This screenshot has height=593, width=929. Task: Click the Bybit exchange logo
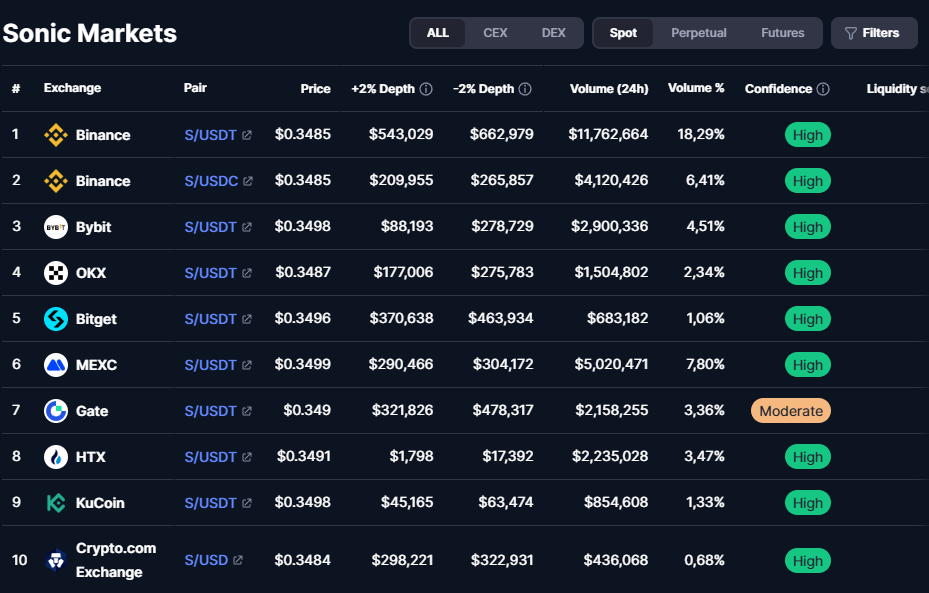point(56,227)
